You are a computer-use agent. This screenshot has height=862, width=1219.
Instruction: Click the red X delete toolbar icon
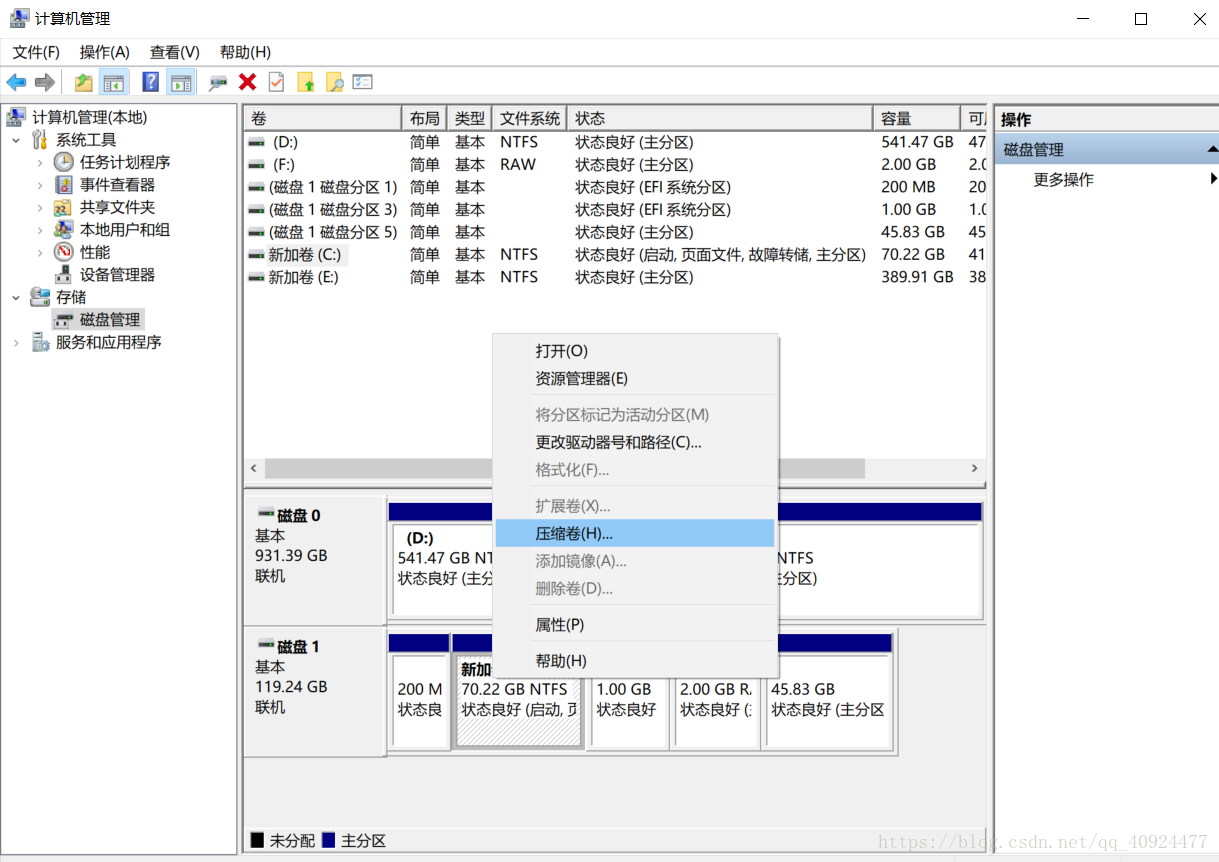(247, 82)
